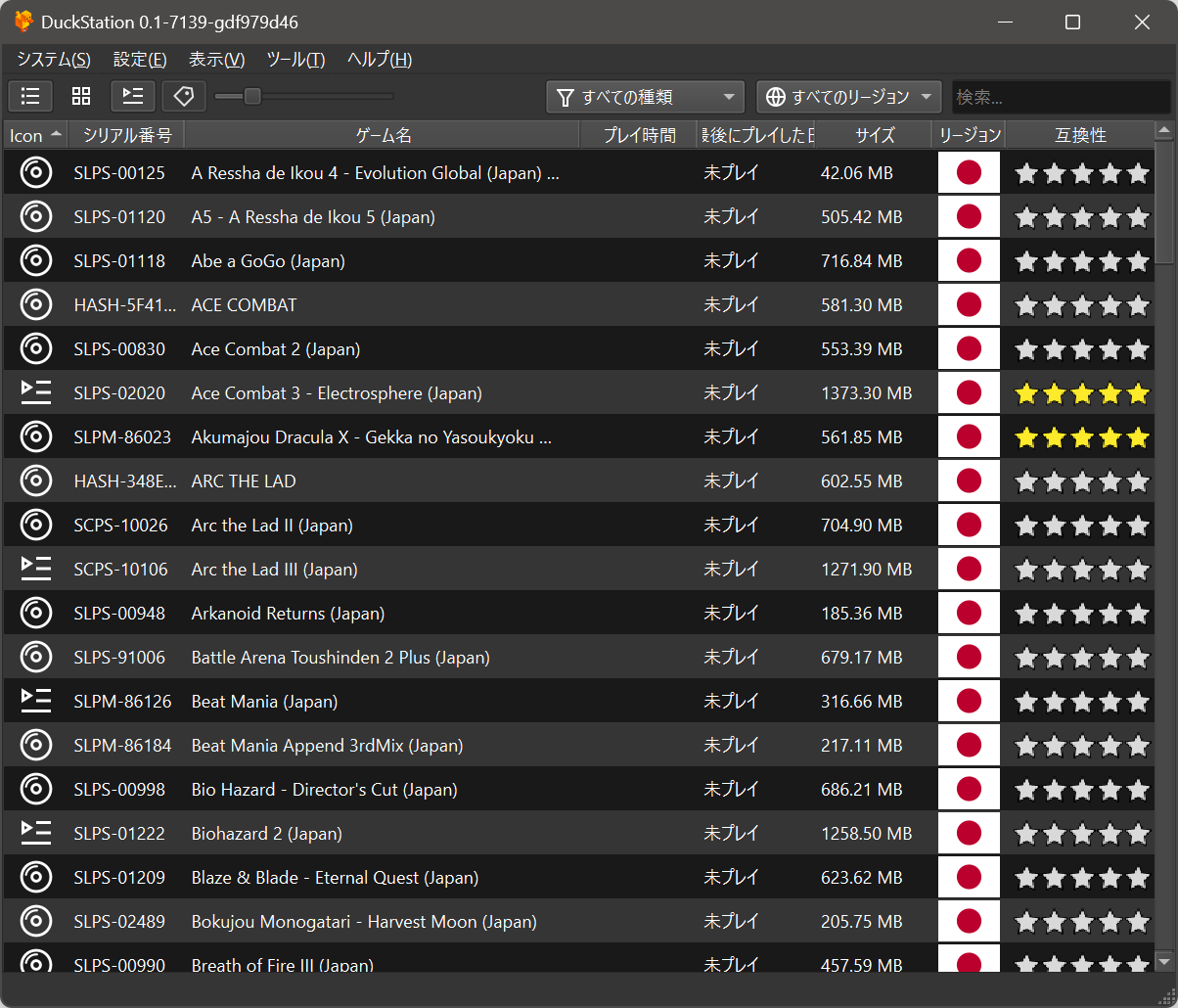Open the 設定(E) menu
This screenshot has width=1178, height=1008.
click(140, 60)
